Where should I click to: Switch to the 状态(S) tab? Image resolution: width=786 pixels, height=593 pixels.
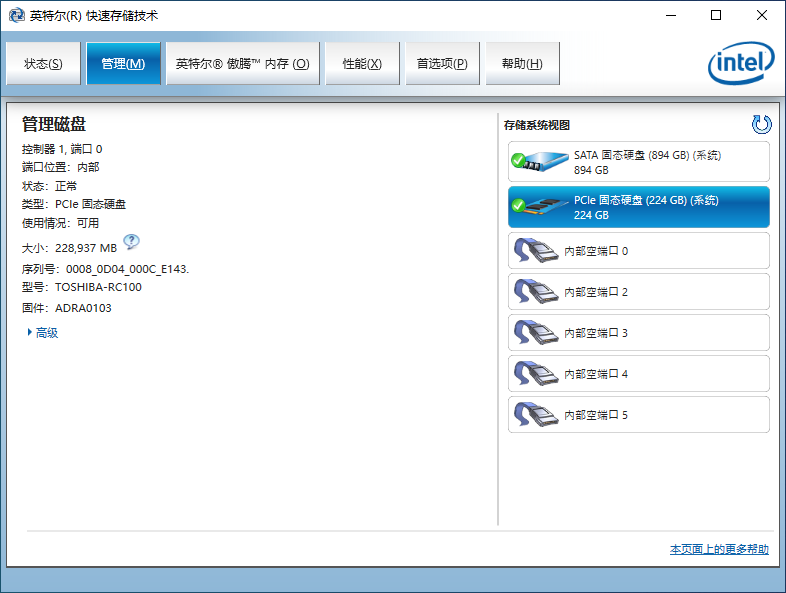(x=43, y=64)
